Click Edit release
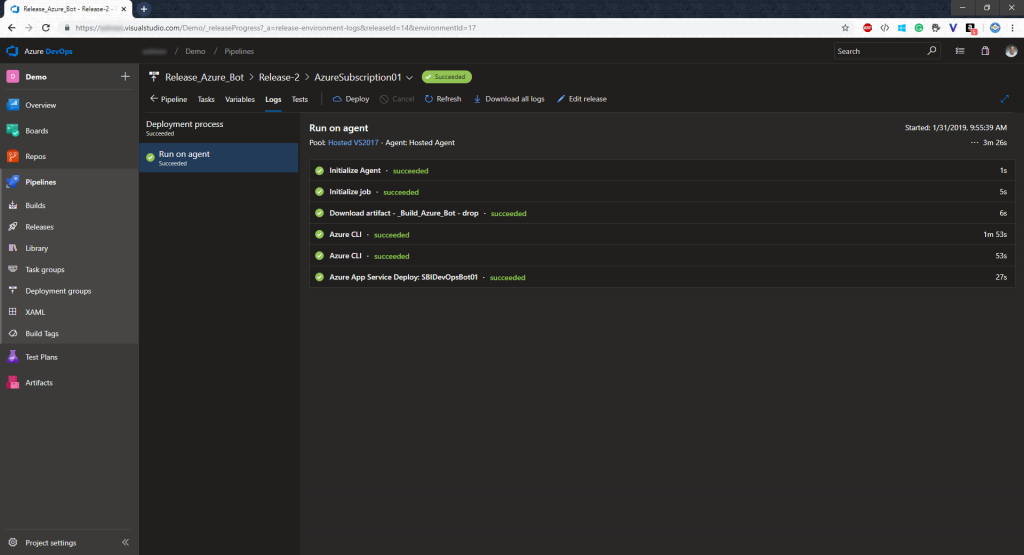The height and width of the screenshot is (555, 1024). tap(582, 99)
